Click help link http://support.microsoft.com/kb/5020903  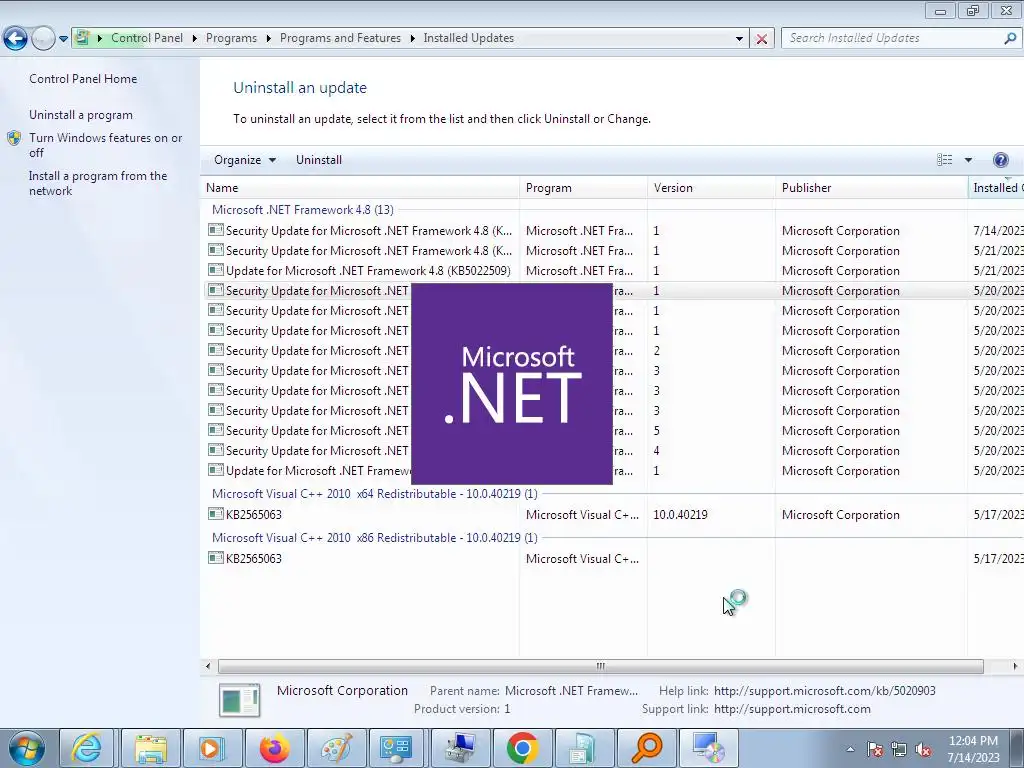coord(824,691)
